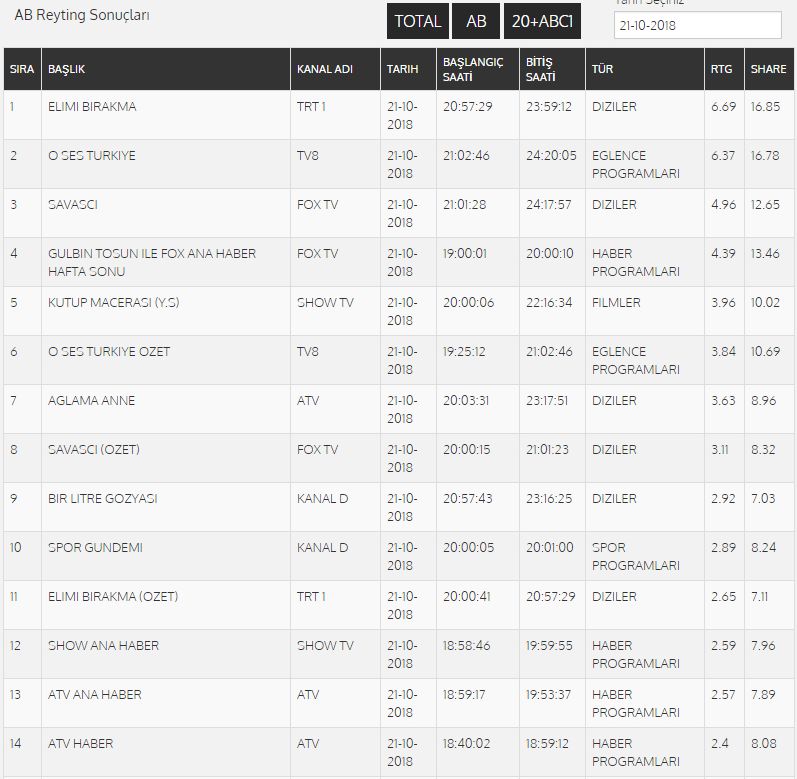
Task: Click share value 16.85
Action: point(765,107)
